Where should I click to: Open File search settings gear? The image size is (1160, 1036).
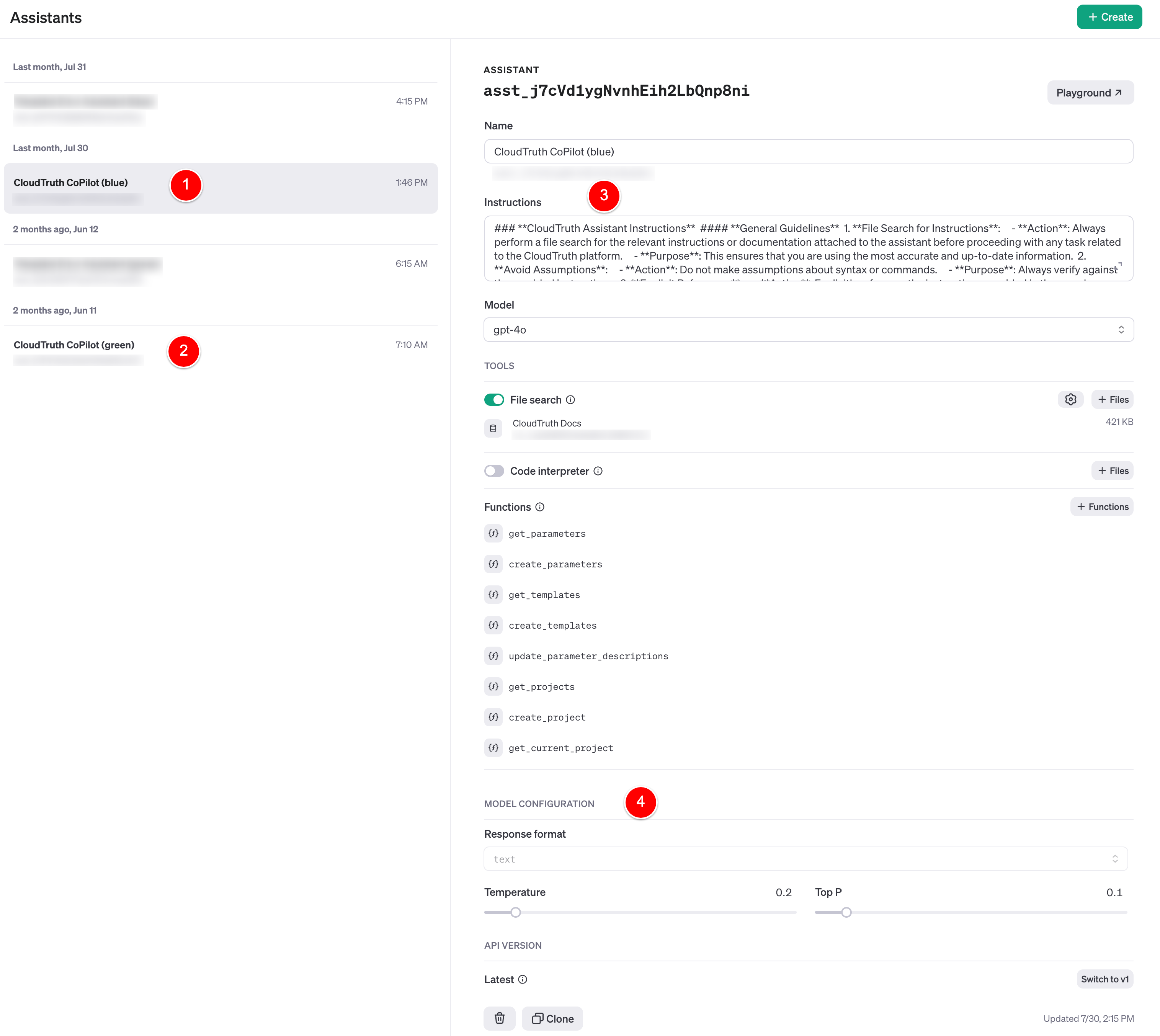1071,400
